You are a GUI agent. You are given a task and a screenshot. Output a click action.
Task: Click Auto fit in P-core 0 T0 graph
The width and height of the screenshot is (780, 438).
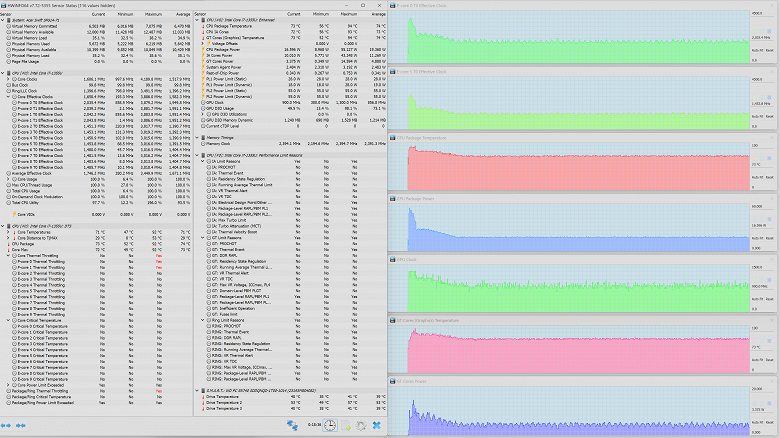point(757,50)
